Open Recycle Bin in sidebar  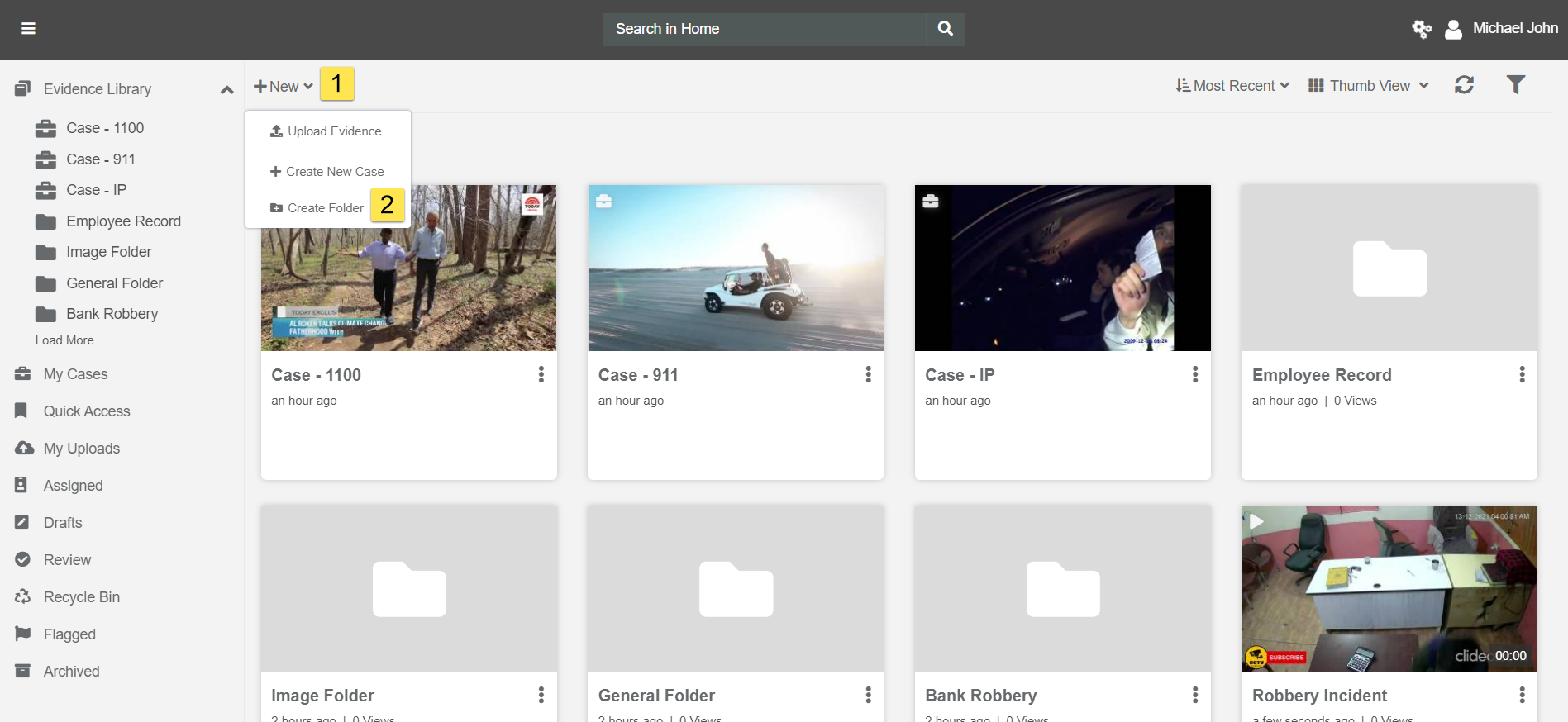tap(81, 597)
